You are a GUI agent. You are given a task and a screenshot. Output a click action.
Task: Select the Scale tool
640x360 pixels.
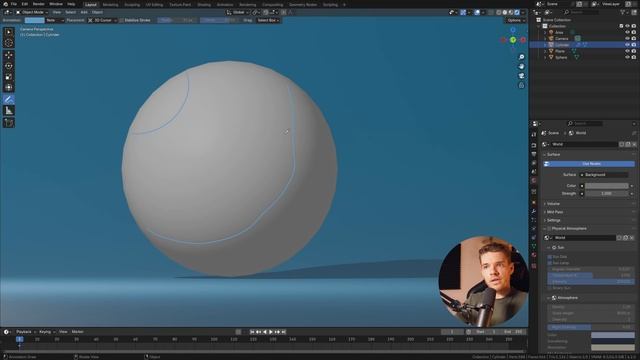9,77
